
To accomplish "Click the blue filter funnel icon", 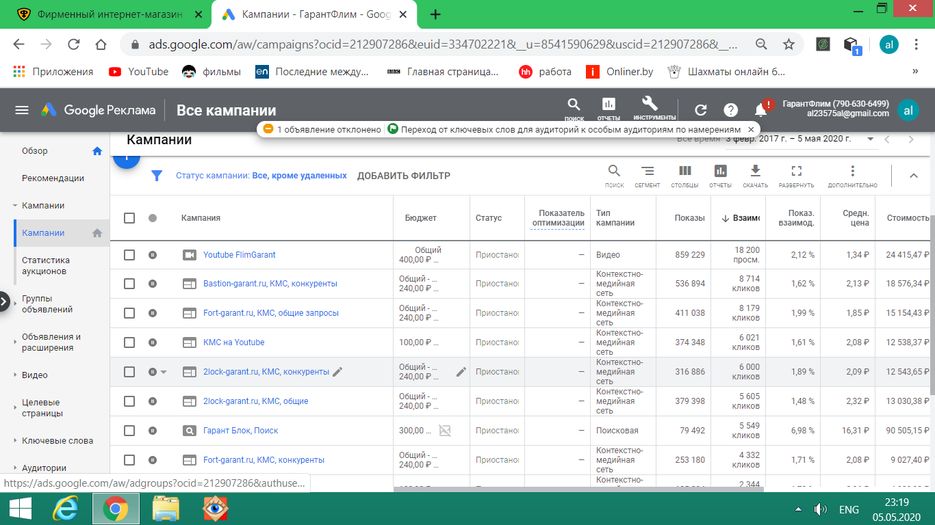I will click(156, 175).
